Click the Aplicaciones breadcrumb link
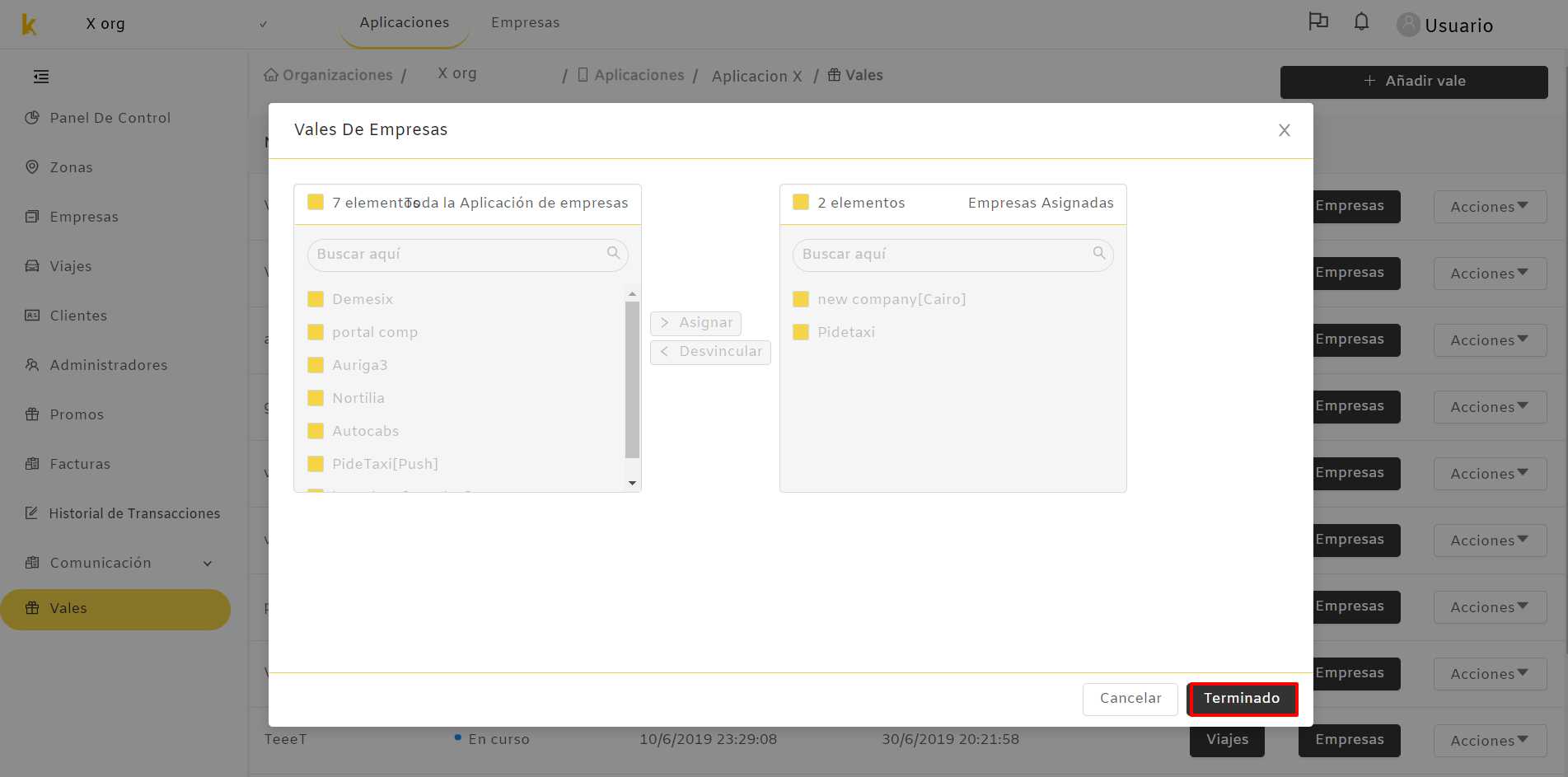 coord(639,75)
